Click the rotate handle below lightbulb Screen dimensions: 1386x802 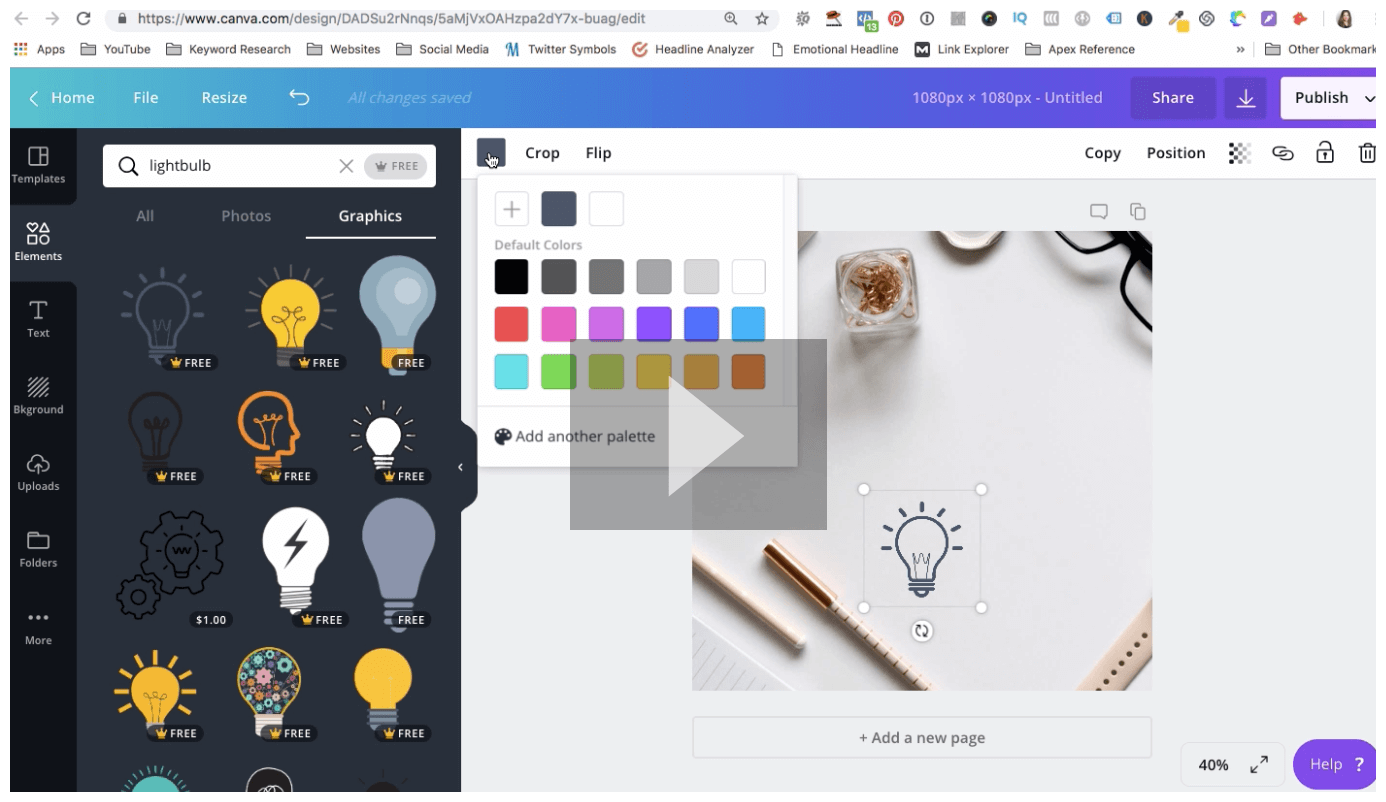[922, 631]
